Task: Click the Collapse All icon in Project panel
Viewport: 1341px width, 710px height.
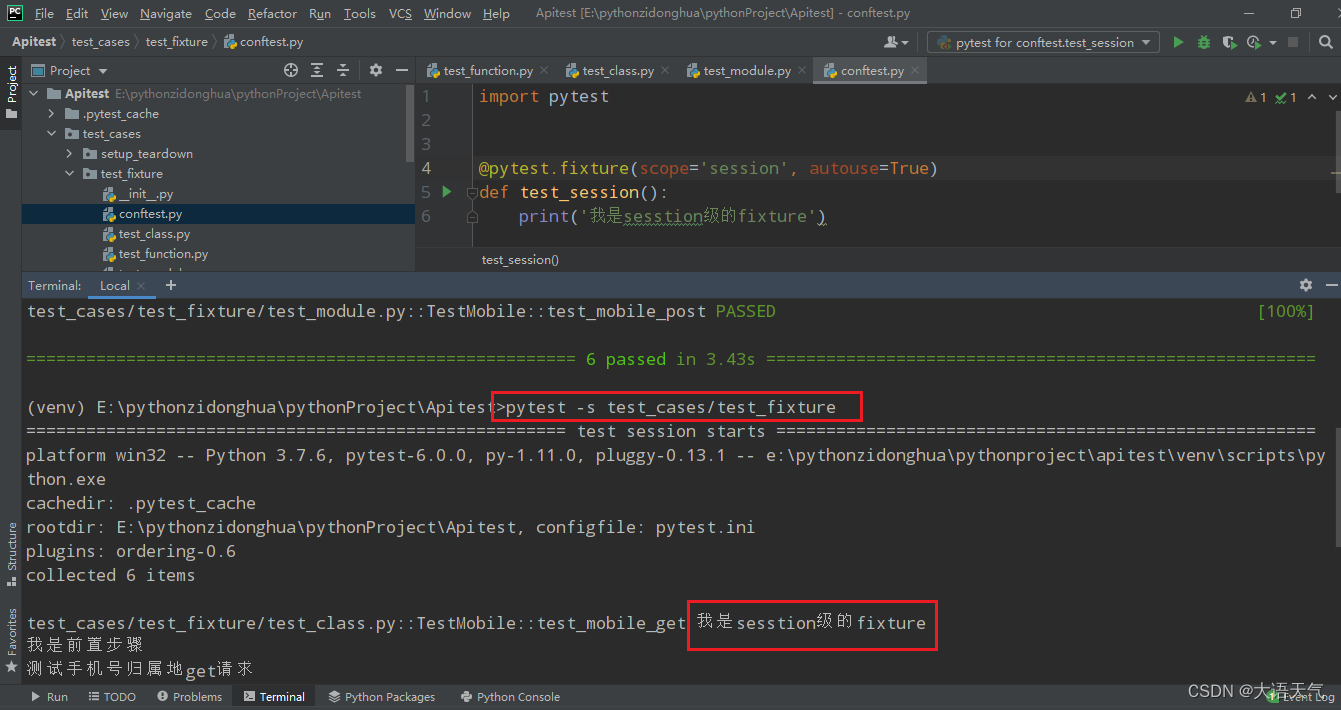Action: 340,70
